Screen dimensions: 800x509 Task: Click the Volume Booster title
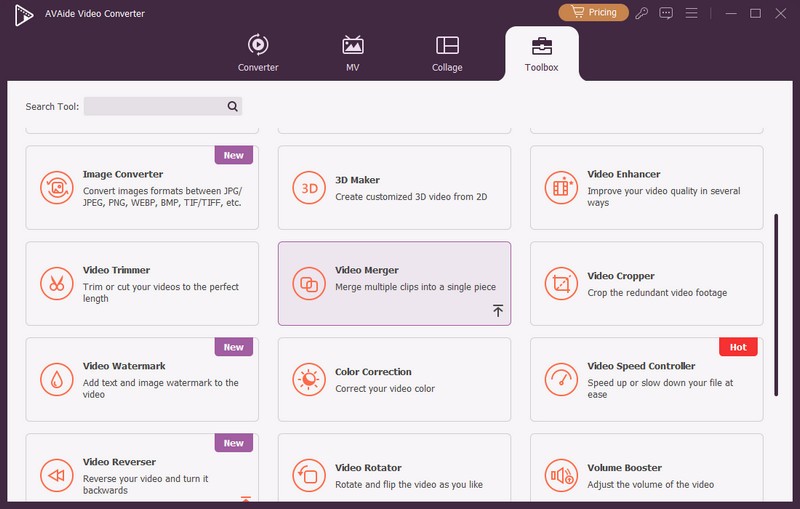click(x=624, y=467)
